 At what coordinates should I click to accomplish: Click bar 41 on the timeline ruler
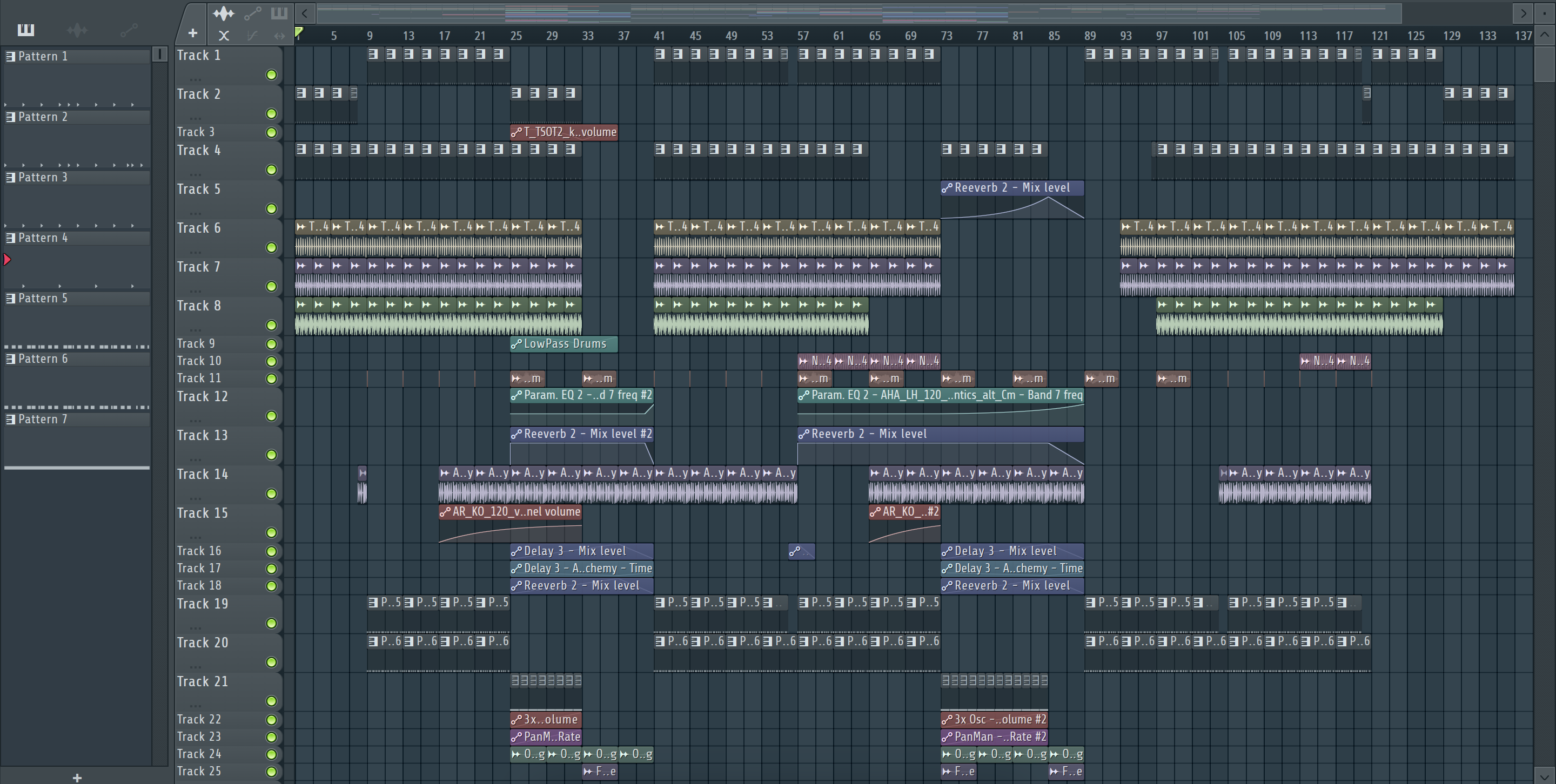659,36
